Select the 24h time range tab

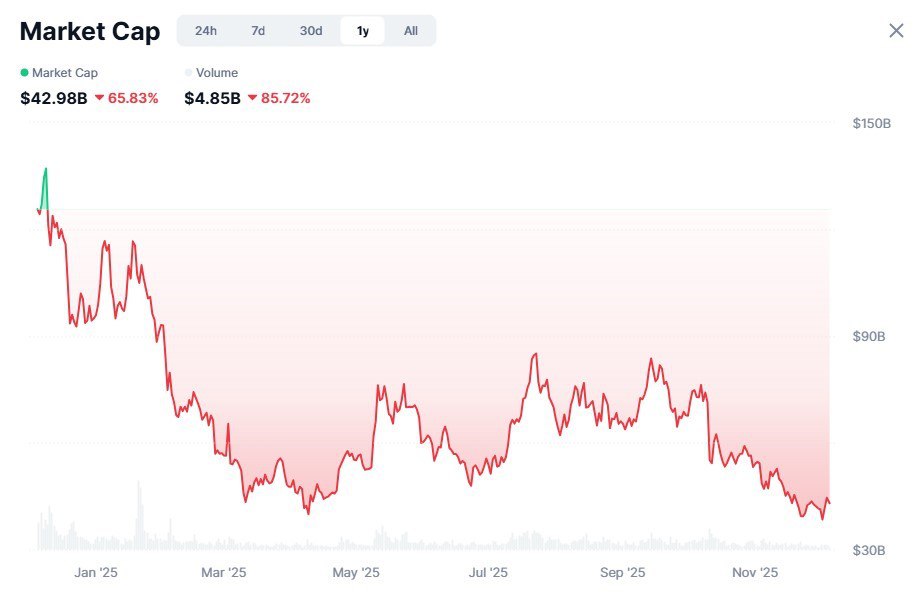[x=206, y=31]
